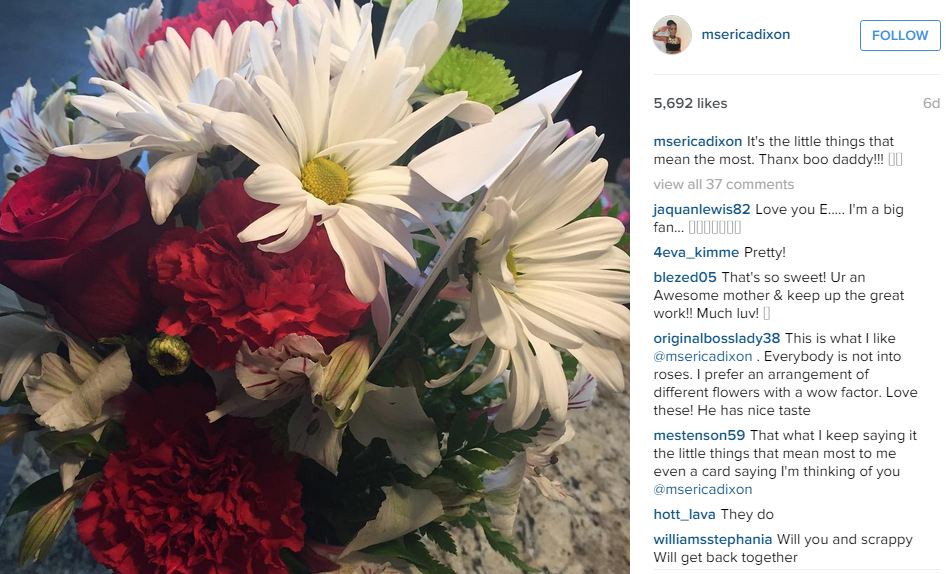Open the 6d post timestamp
The height and width of the screenshot is (574, 946).
(931, 103)
